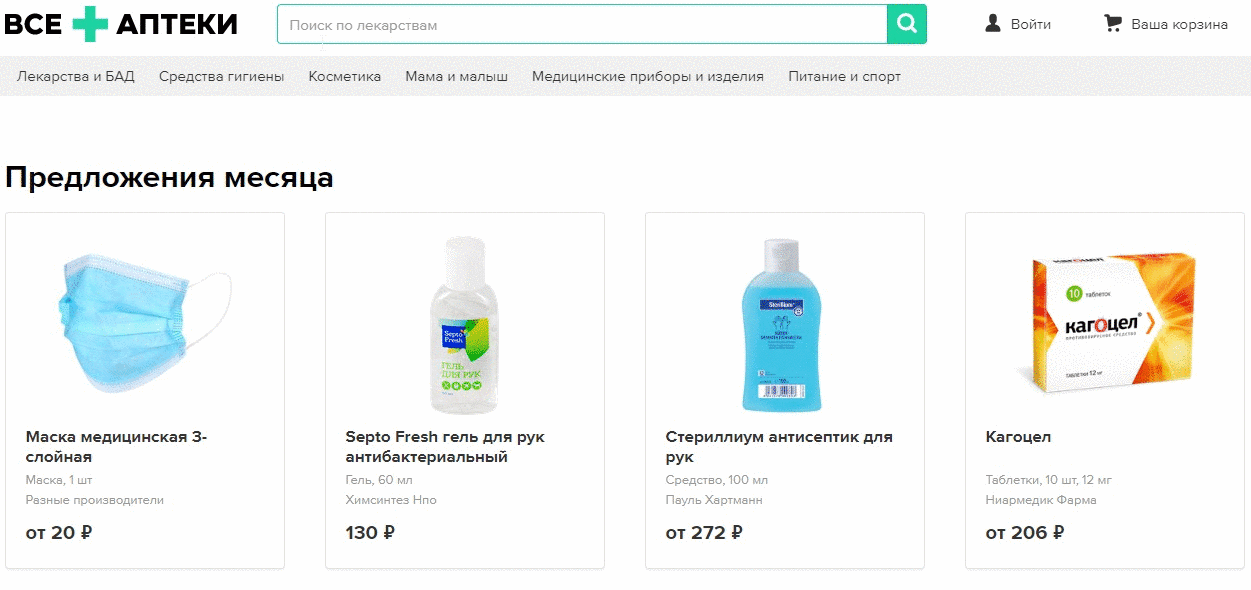Click inside the Поиск по лекарствам search field
The width and height of the screenshot is (1251, 590).
580,23
